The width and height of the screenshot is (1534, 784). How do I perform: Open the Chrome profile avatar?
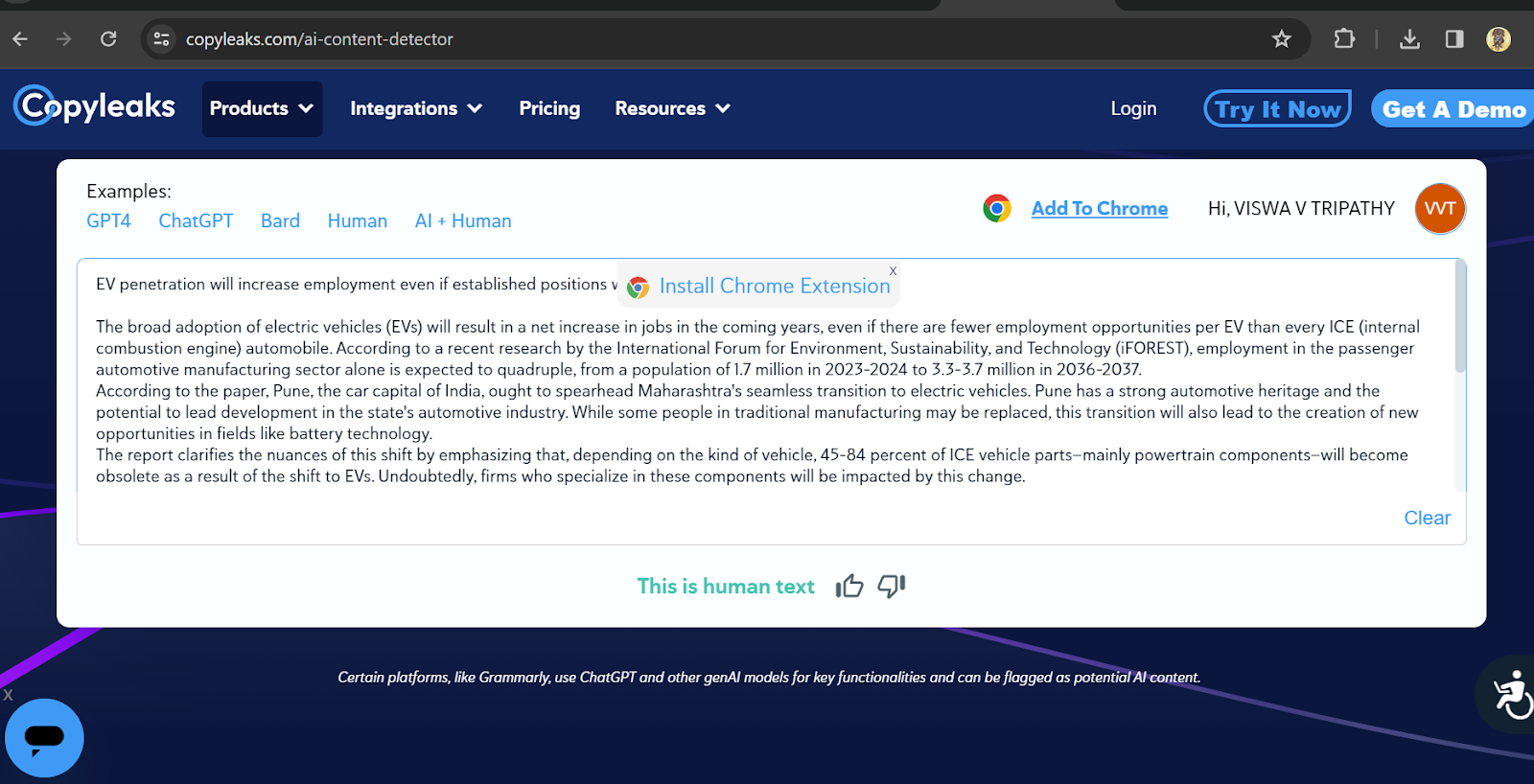pyautogui.click(x=1499, y=39)
